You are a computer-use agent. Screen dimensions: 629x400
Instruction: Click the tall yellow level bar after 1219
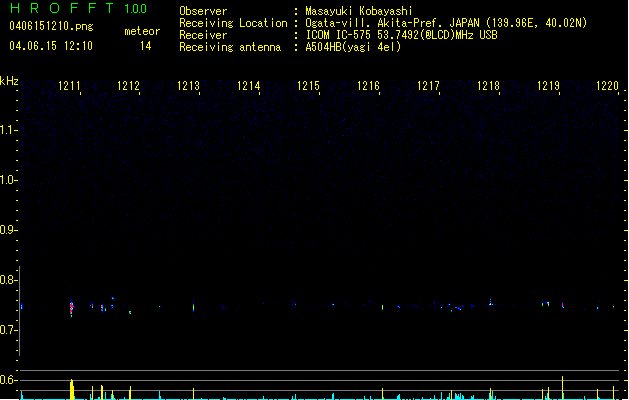pos(562,388)
